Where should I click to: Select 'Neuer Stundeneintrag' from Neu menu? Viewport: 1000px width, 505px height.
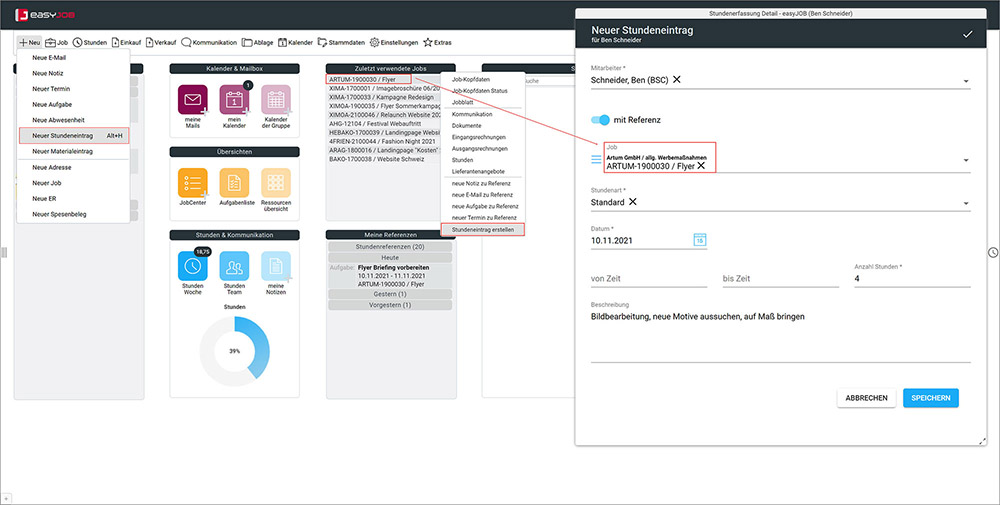tap(74, 136)
